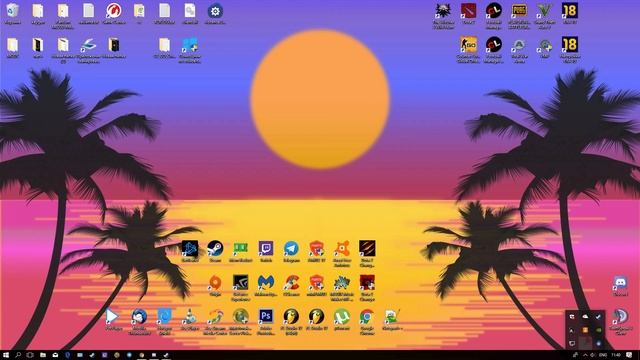The image size is (640, 360).
Task: Click the NVIDIA icon in tray overflow
Action: tap(598, 330)
